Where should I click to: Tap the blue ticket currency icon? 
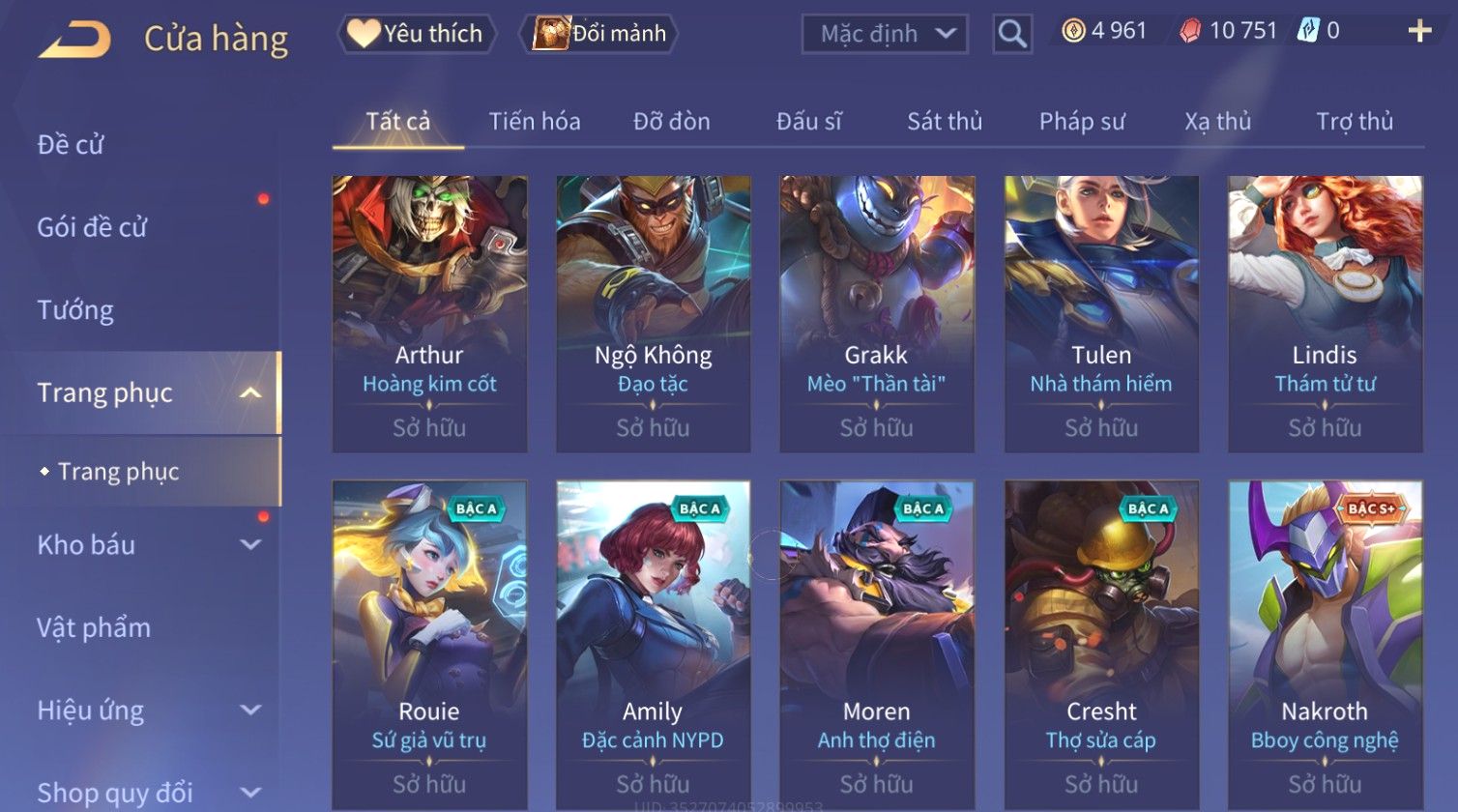point(1308,31)
